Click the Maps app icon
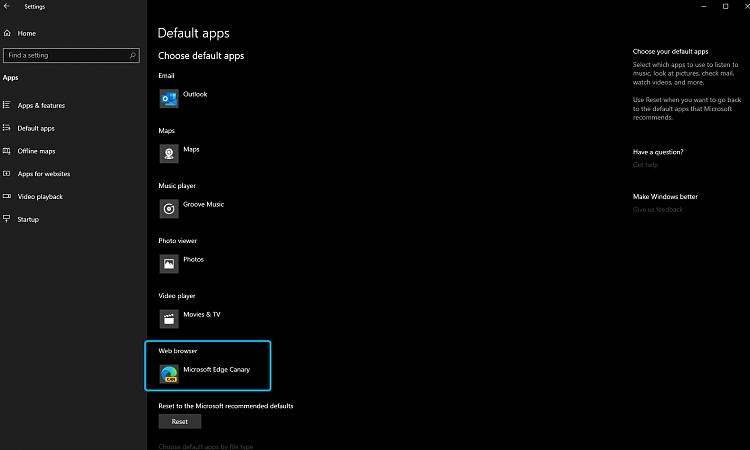 point(169,154)
